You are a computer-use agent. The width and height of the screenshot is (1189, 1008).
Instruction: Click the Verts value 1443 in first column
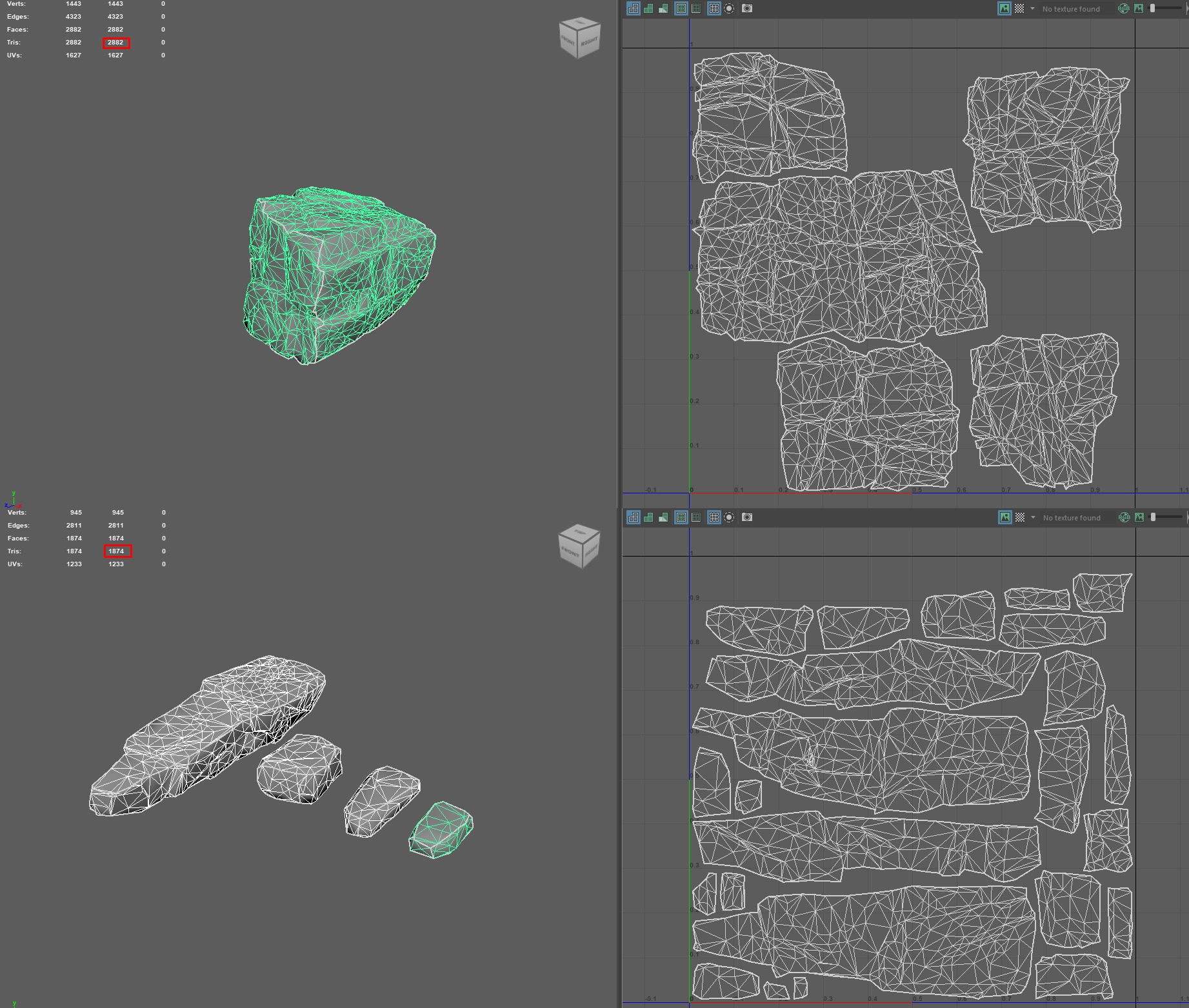(x=74, y=4)
